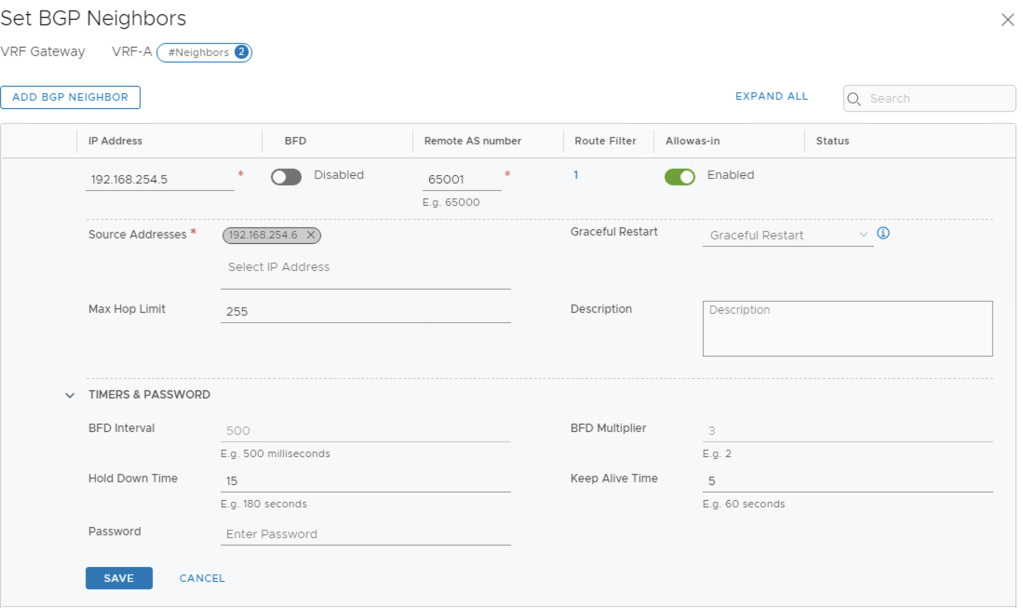
Task: Click the Enter Password field
Action: [365, 534]
